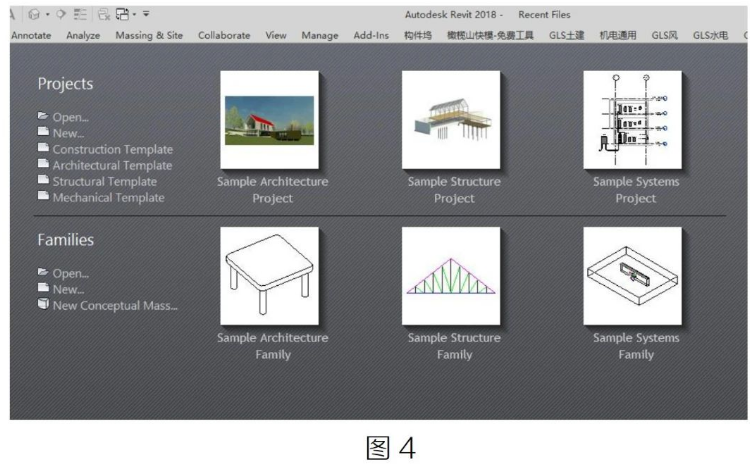750x473 pixels.
Task: Open the 构件坞 ribbon tab
Action: pos(418,35)
